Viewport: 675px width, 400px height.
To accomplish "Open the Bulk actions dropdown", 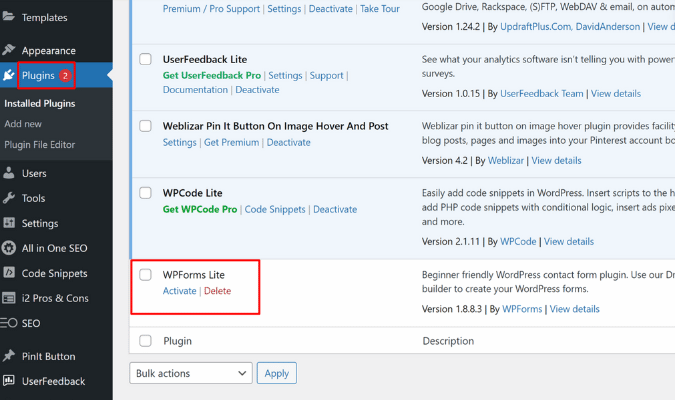I will (191, 373).
